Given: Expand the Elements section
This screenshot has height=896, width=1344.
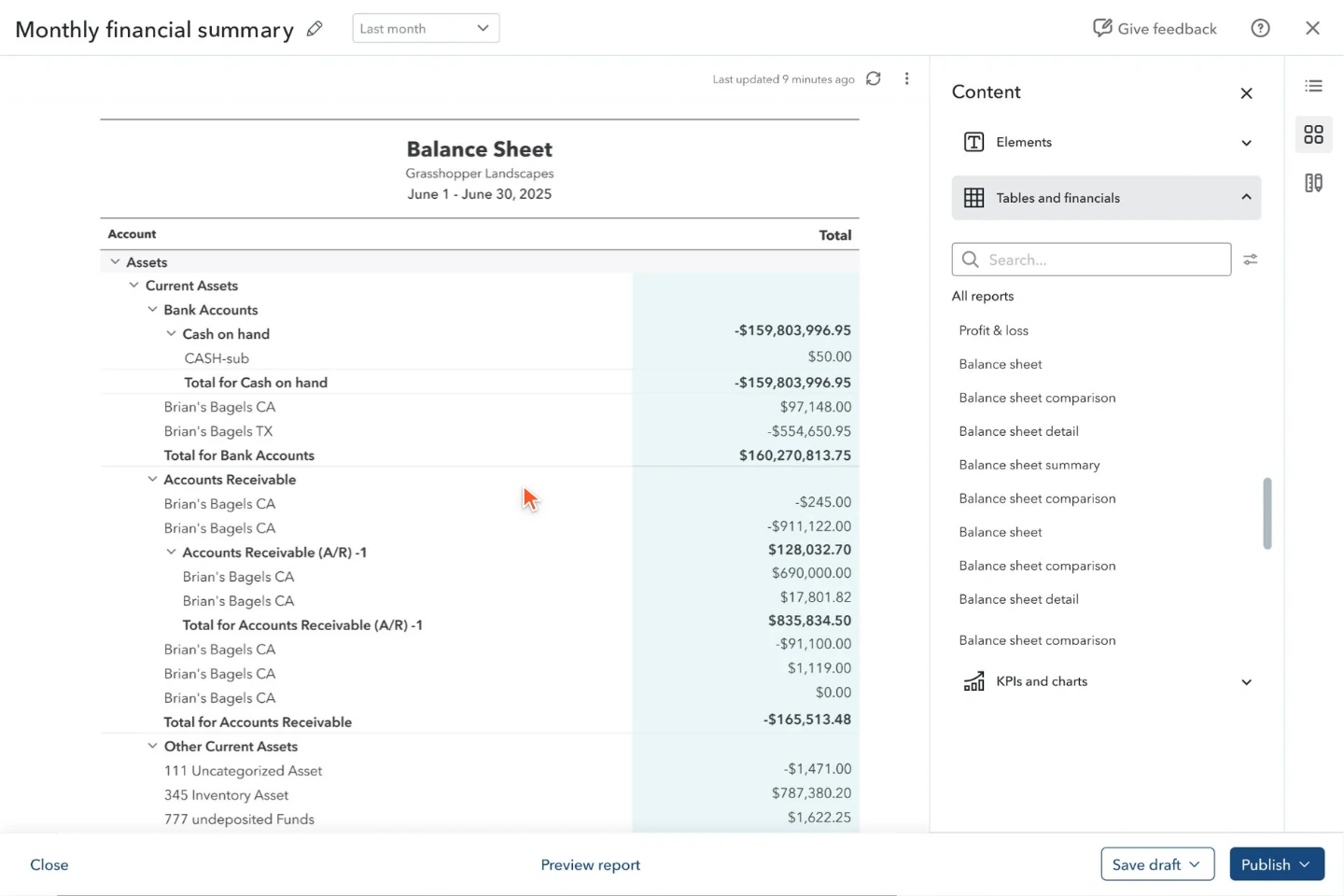Looking at the screenshot, I should pyautogui.click(x=1106, y=142).
